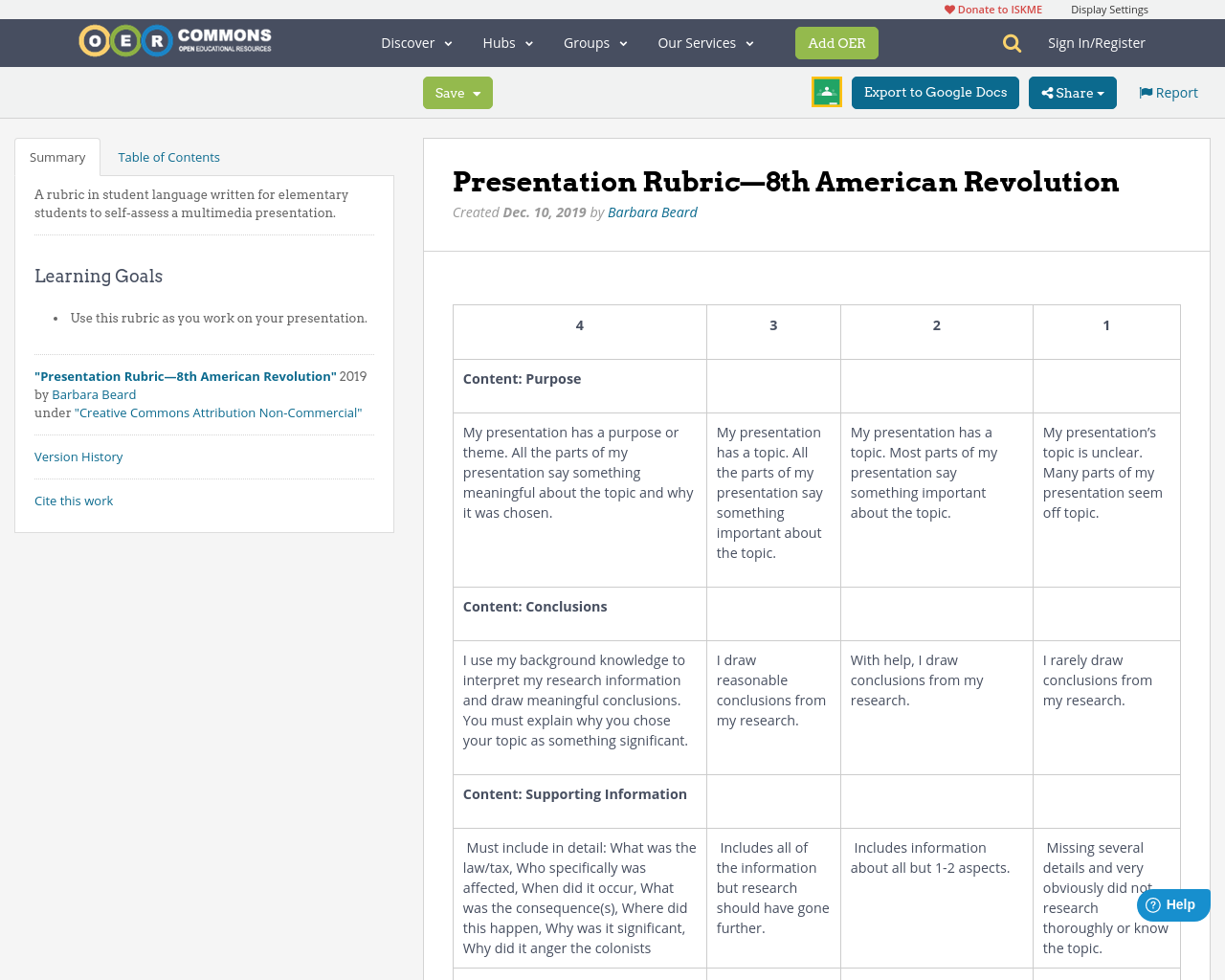Click the Display Settings gear area
This screenshot has width=1225, height=980.
[1109, 8]
